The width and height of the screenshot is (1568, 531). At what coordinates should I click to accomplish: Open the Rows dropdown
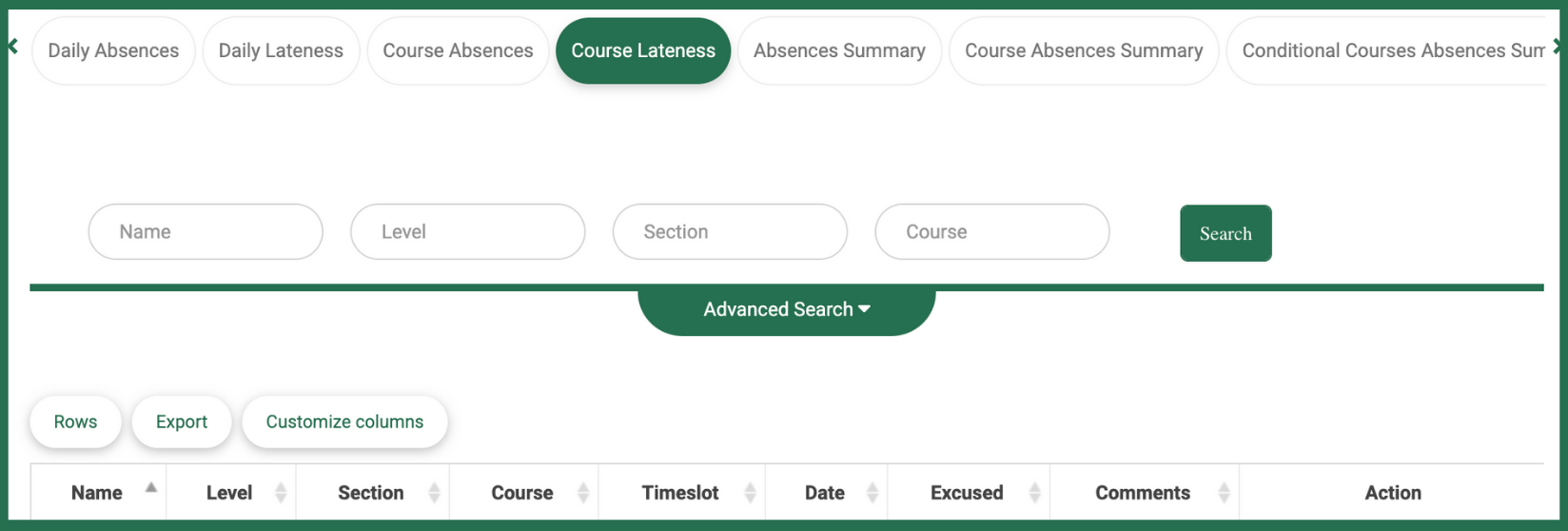coord(75,422)
